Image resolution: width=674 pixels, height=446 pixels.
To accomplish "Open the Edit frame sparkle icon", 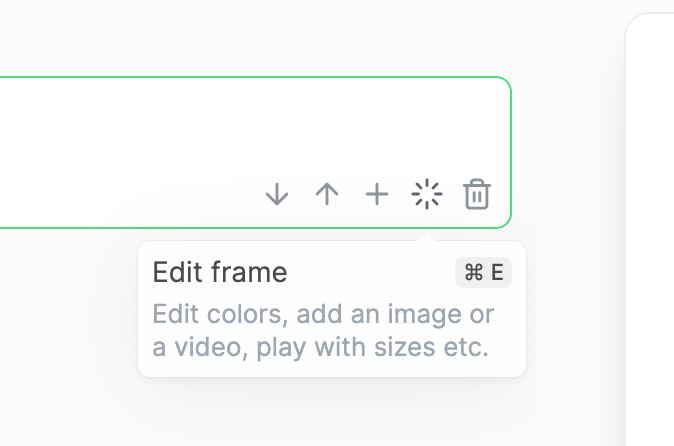I will pos(427,194).
